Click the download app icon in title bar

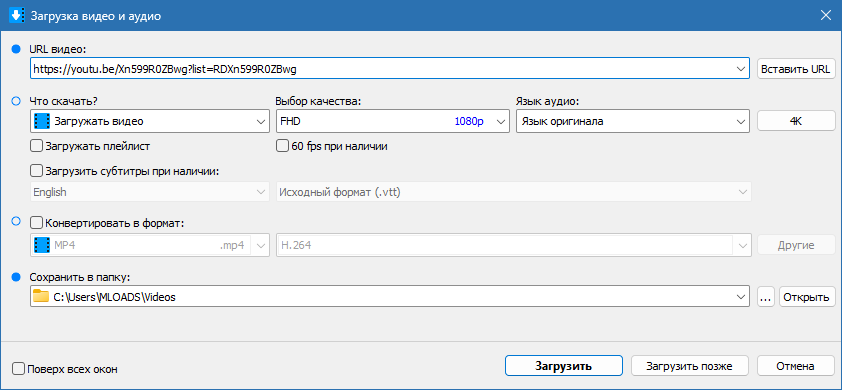click(18, 16)
